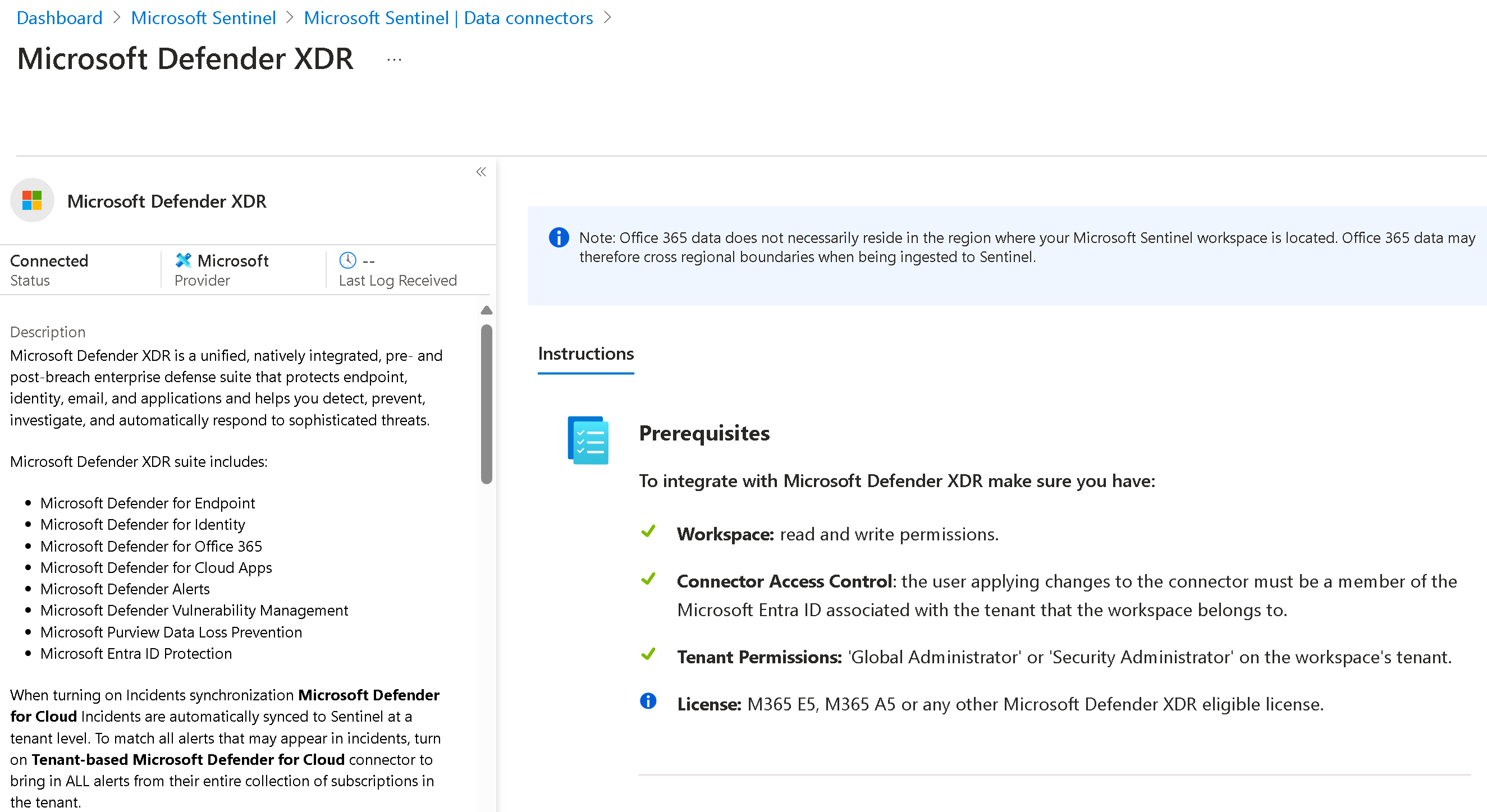Click the chevron after Data connectors breadcrumb
Viewport: 1487px width, 812px height.
coord(607,18)
